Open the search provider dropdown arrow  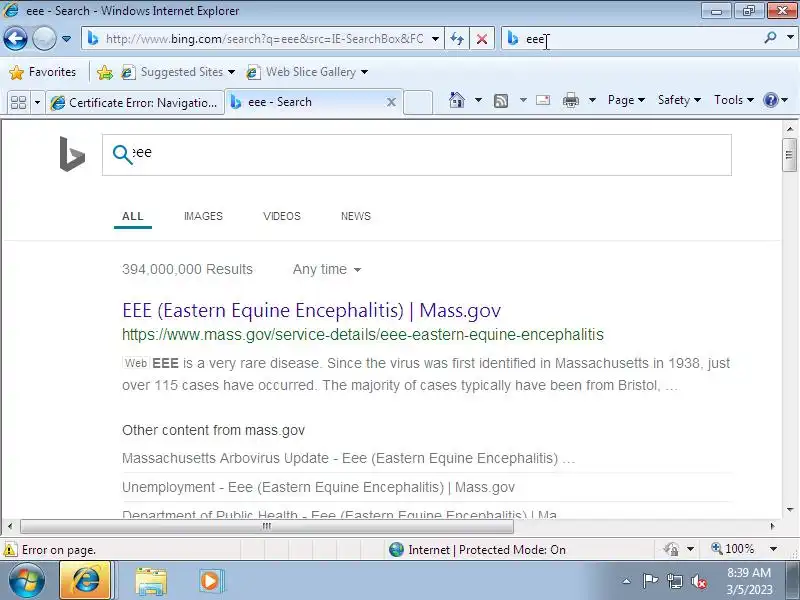(x=790, y=37)
